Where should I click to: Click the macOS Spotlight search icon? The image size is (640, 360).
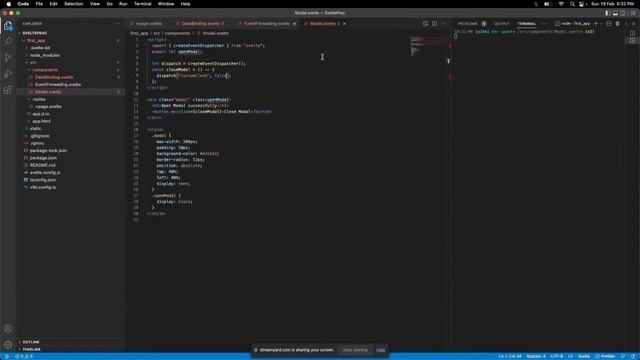point(572,4)
